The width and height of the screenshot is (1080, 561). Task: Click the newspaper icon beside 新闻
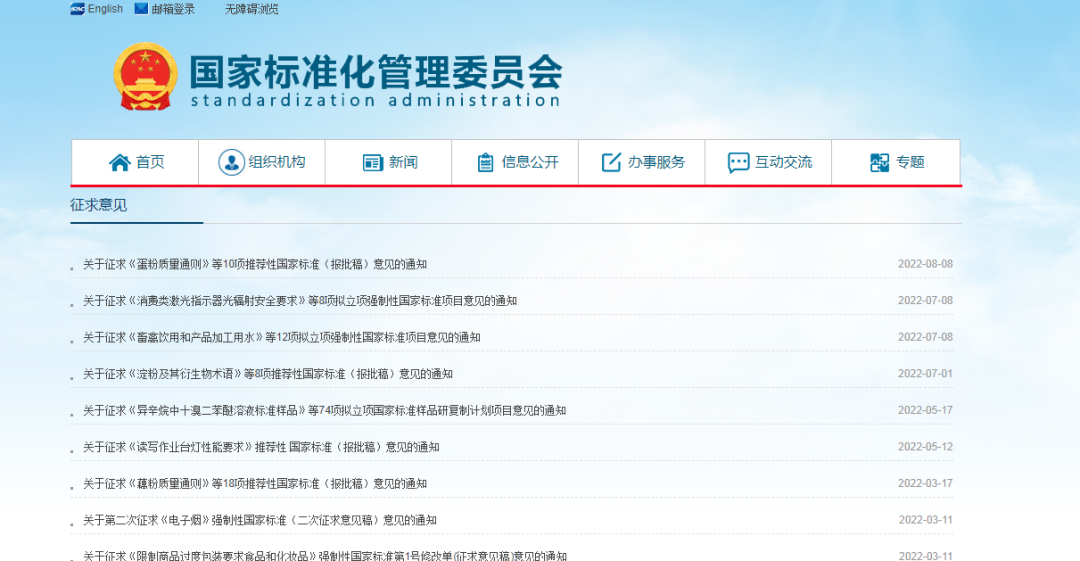click(373, 163)
